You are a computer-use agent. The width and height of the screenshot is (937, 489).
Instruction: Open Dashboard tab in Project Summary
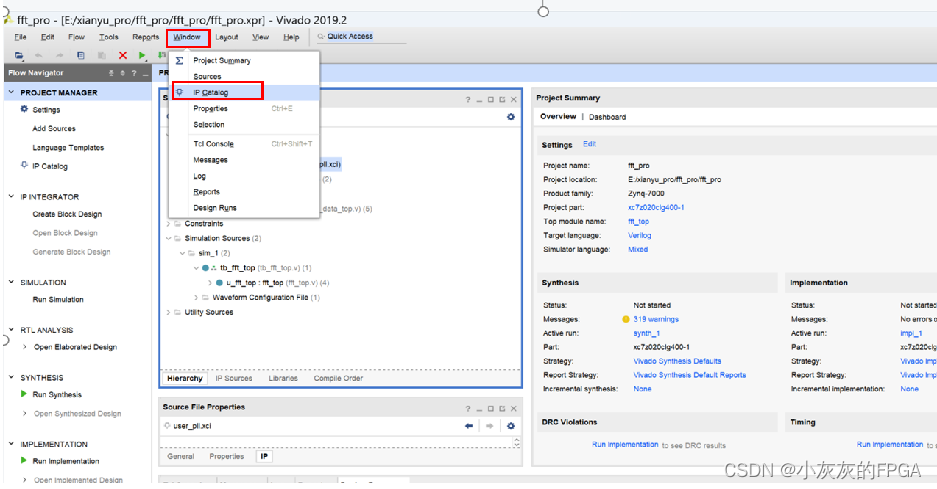tap(607, 117)
